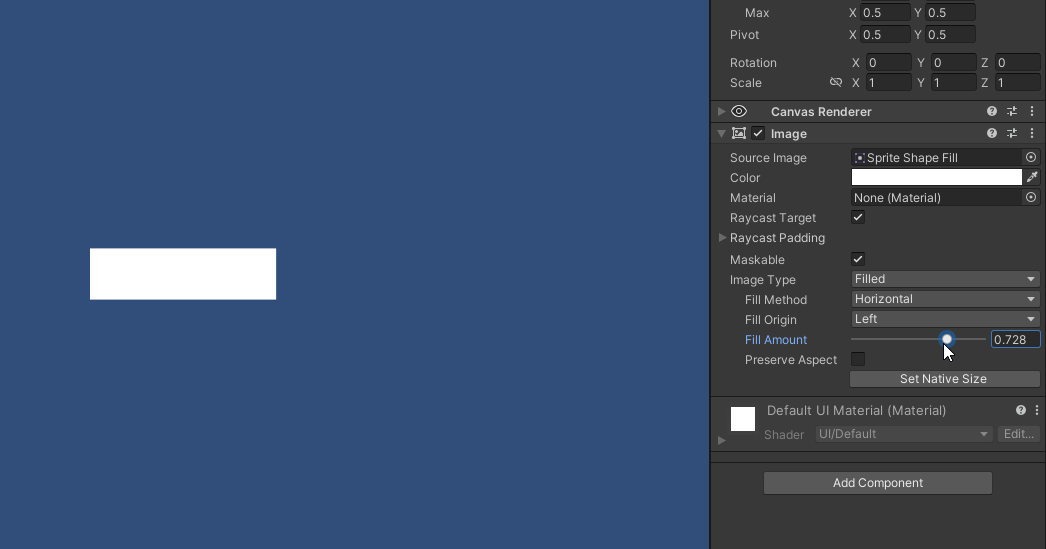Screen dimensions: 1046x549
Task: Click the Scale X field
Action: [x=889, y=83]
